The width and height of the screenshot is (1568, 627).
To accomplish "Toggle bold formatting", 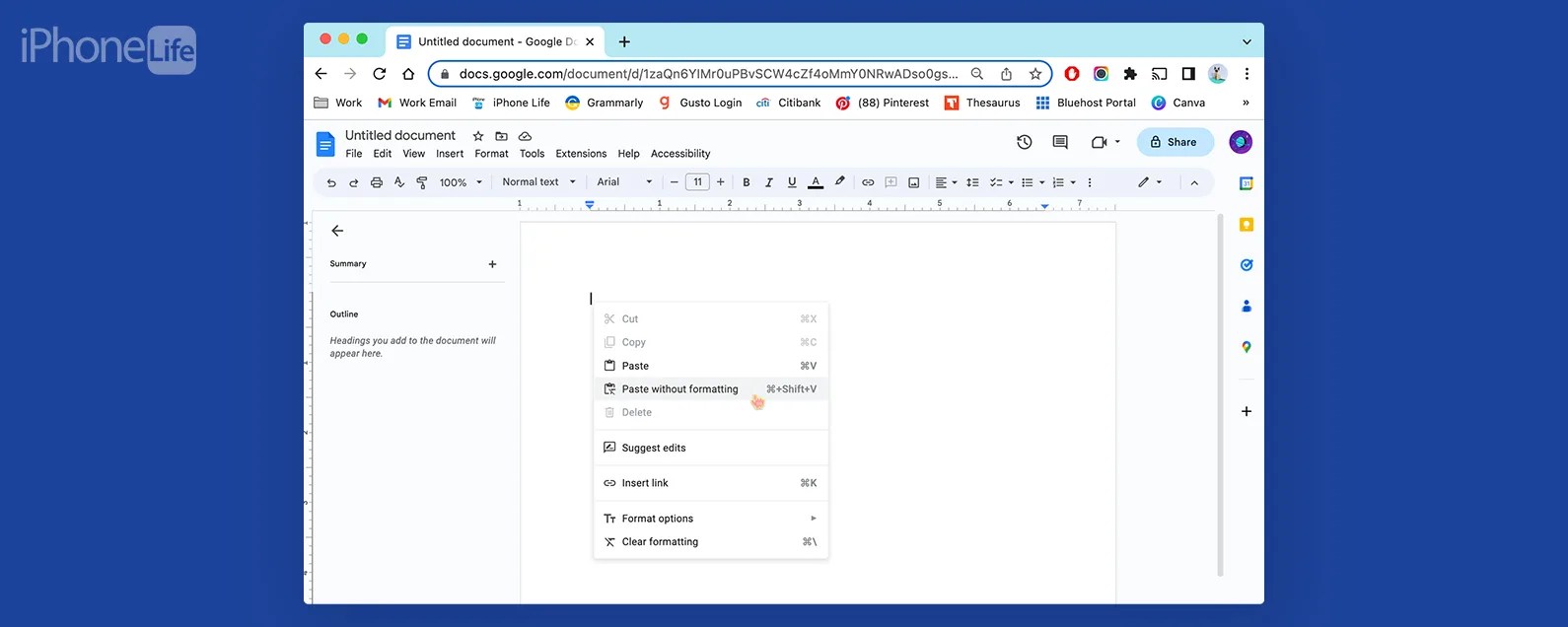I will (747, 182).
